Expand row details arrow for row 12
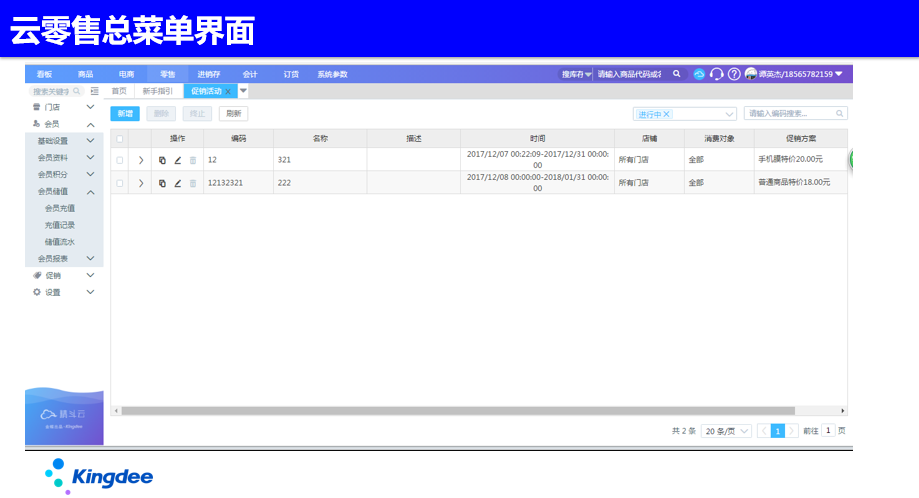 click(141, 159)
